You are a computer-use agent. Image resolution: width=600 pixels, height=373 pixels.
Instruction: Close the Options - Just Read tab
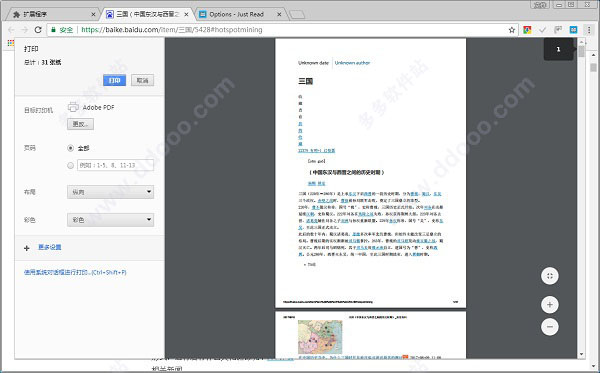[279, 15]
